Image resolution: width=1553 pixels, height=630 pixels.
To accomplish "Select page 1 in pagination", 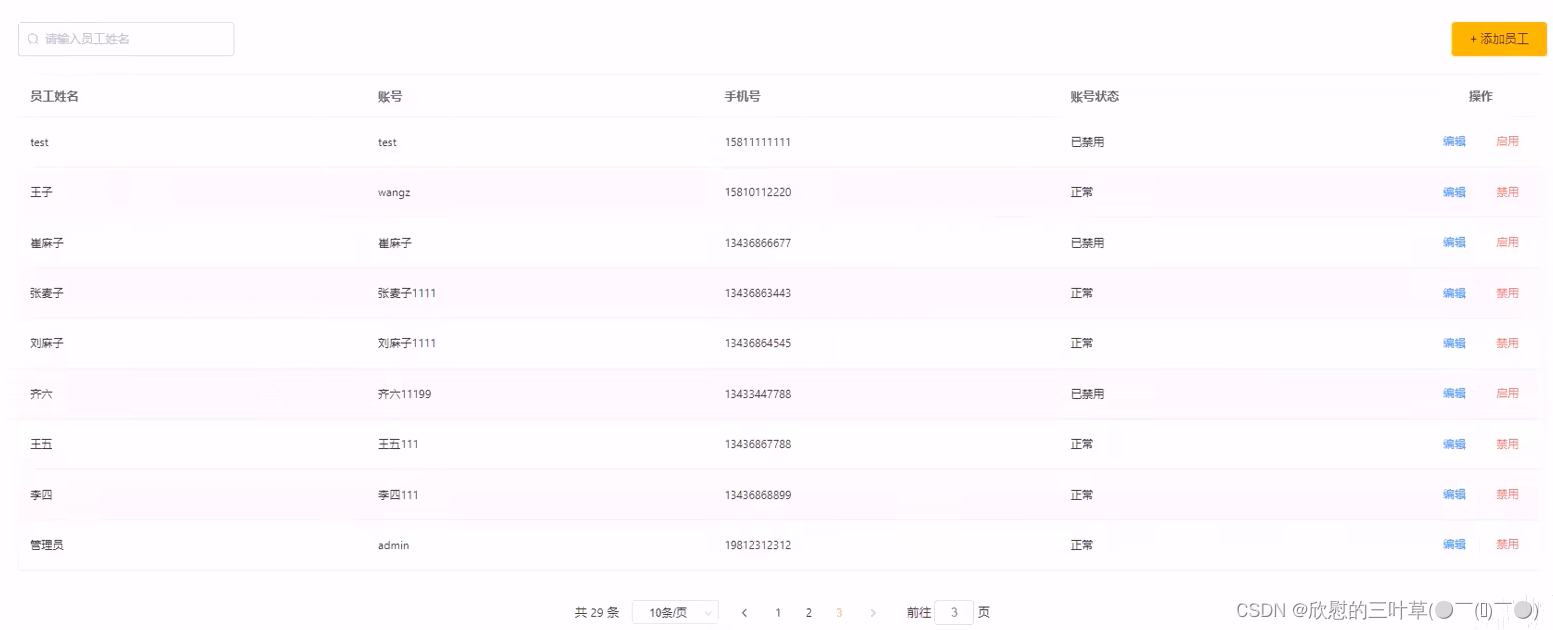I will click(x=778, y=612).
